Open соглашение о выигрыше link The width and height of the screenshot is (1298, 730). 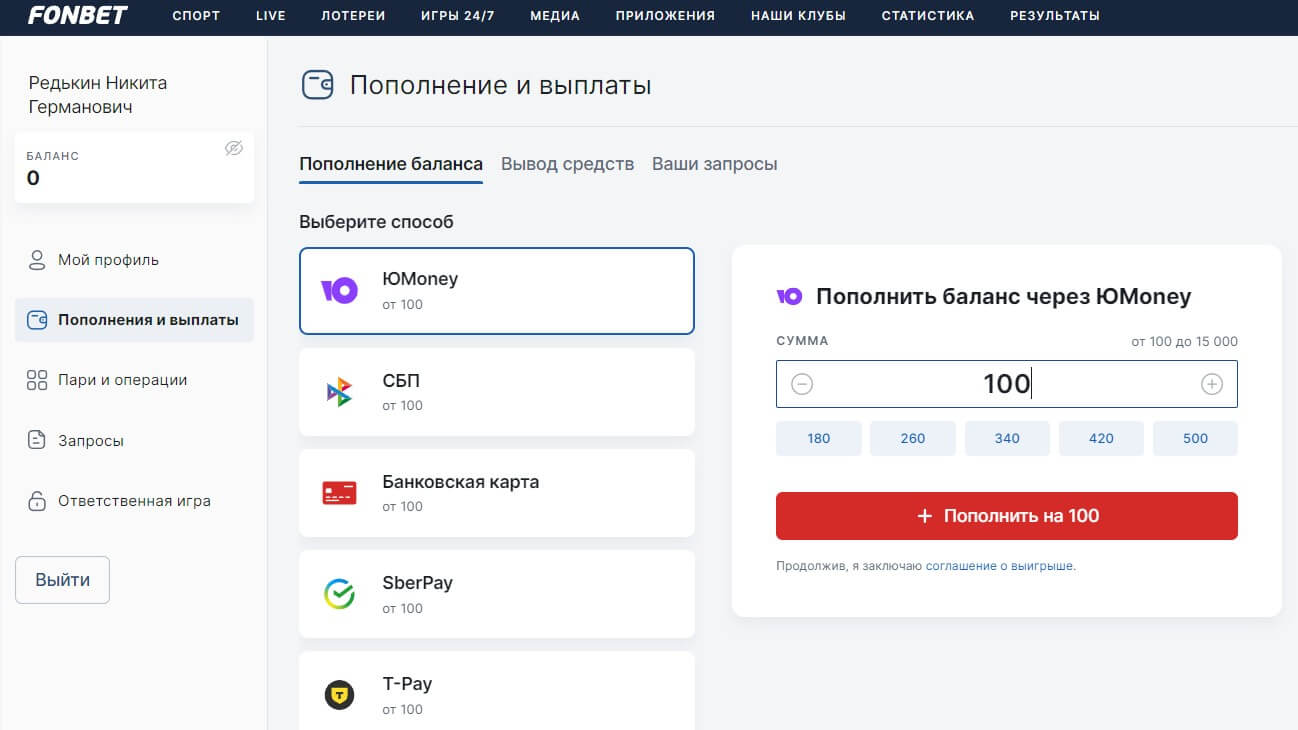[x=999, y=566]
